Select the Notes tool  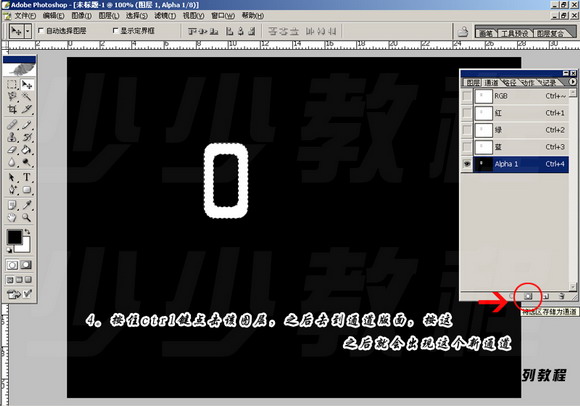12,205
